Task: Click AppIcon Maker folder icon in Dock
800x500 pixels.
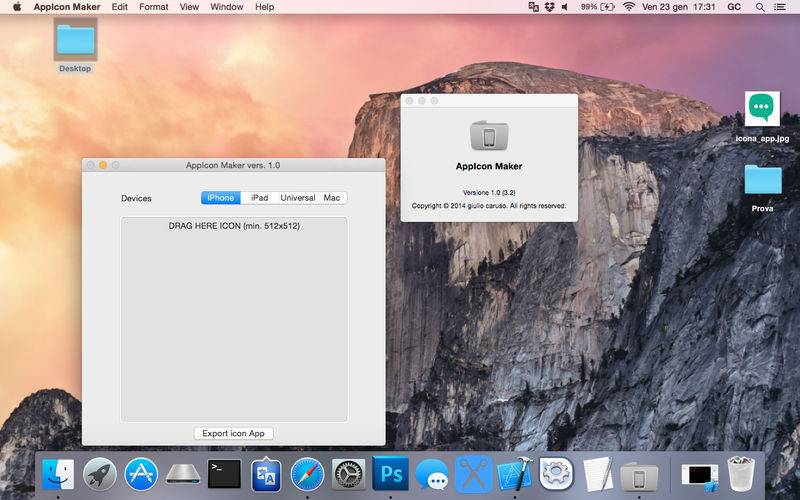Action: (639, 478)
